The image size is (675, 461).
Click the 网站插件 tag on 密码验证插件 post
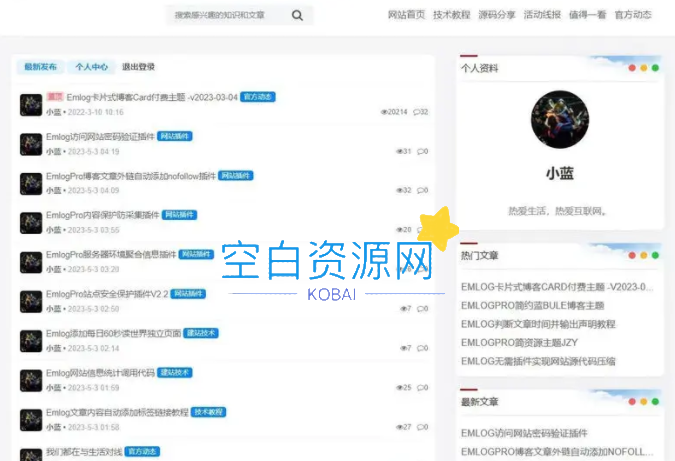click(174, 136)
